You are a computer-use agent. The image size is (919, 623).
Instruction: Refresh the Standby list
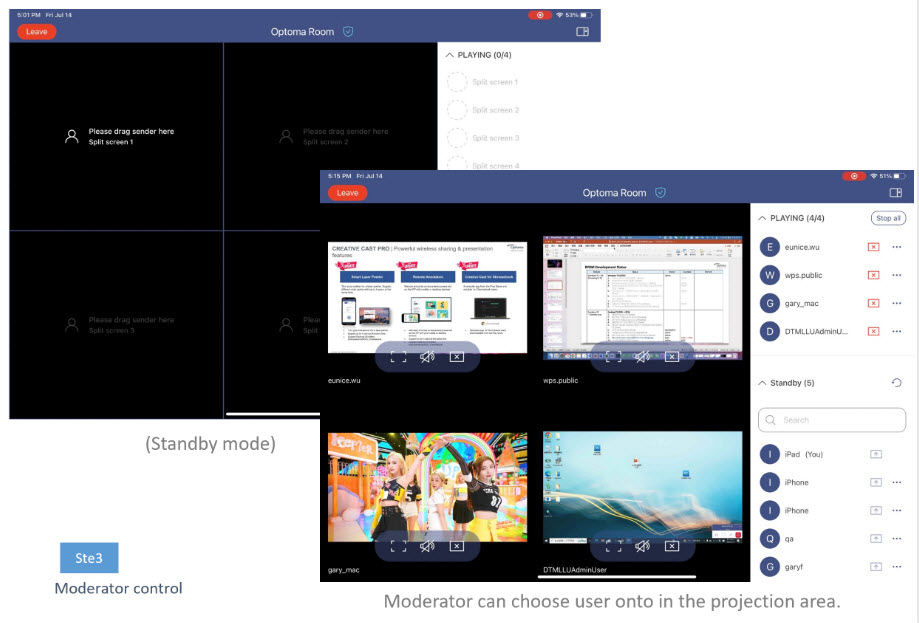pyautogui.click(x=896, y=383)
